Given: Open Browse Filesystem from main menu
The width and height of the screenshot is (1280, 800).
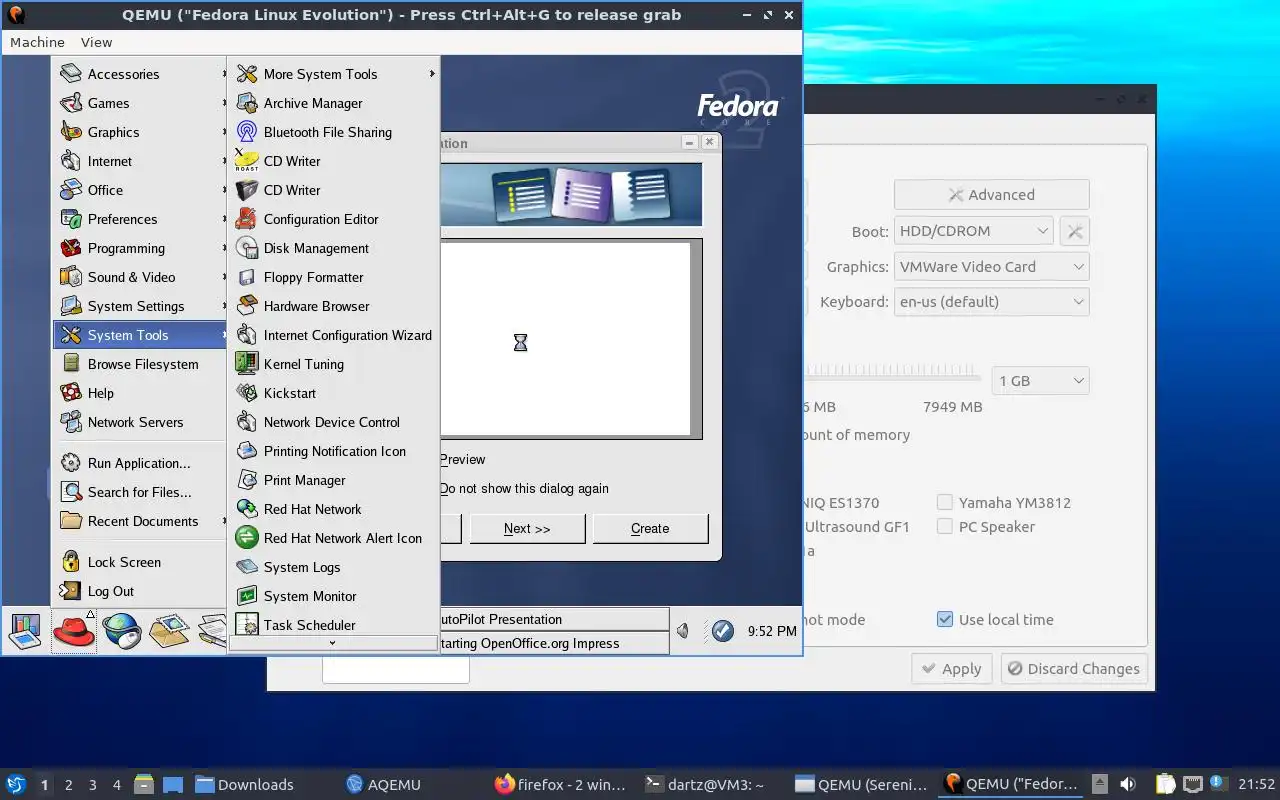Looking at the screenshot, I should click(x=140, y=364).
